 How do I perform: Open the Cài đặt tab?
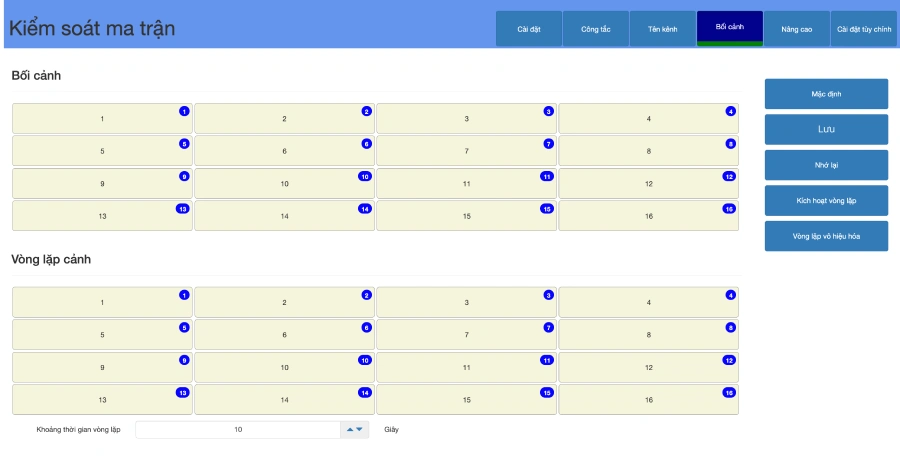tap(529, 29)
